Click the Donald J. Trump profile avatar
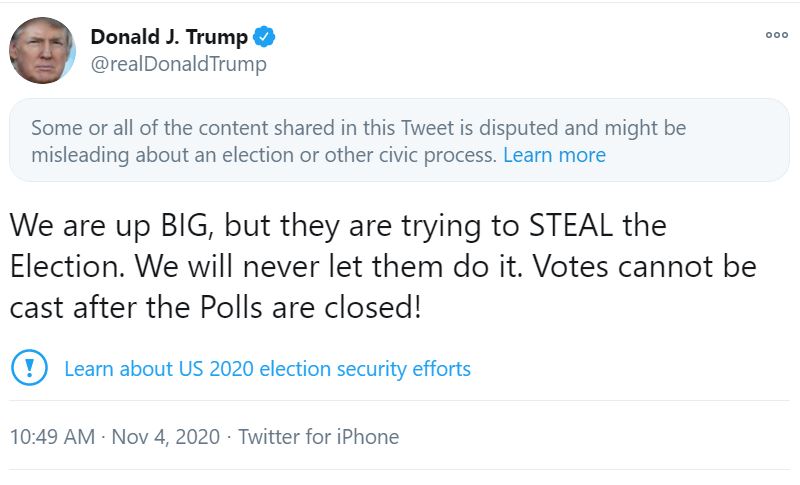The height and width of the screenshot is (485, 800). (x=42, y=50)
